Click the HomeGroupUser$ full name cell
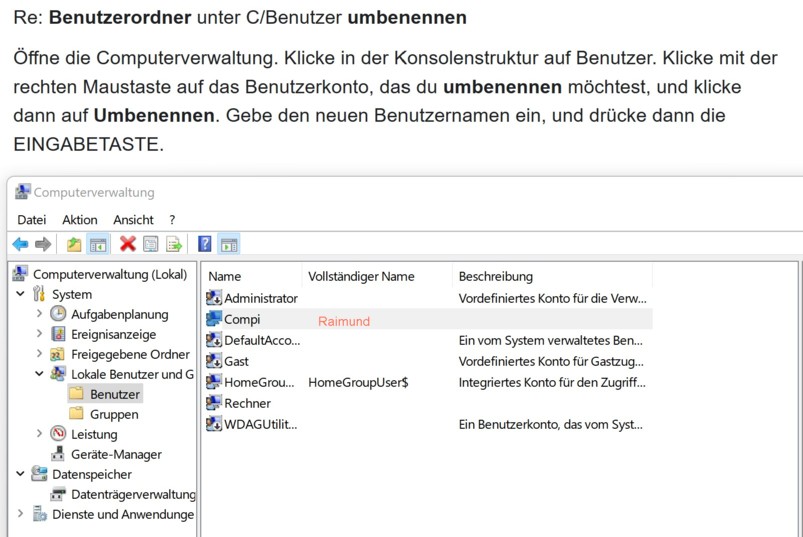 [358, 382]
